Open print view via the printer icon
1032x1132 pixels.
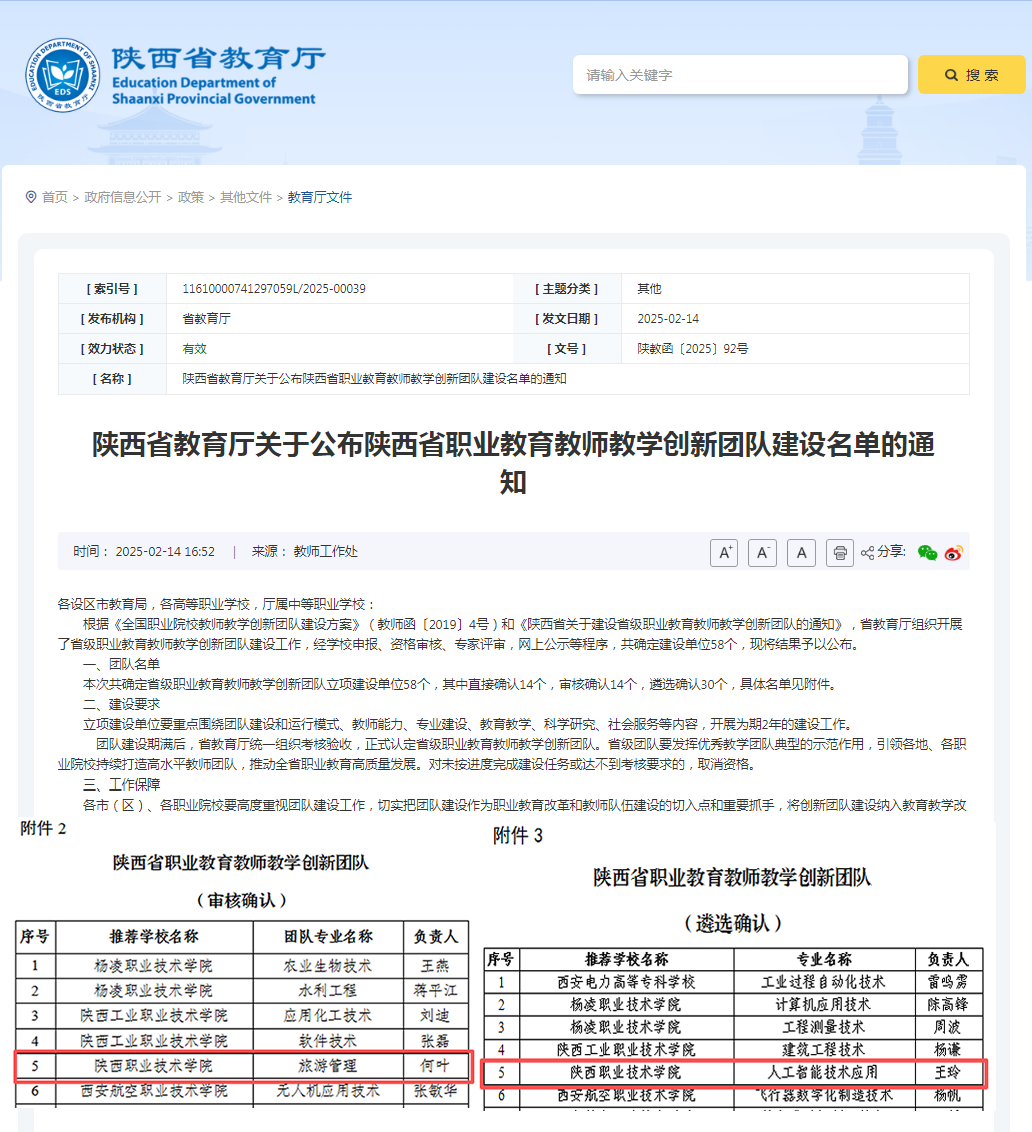pos(839,552)
